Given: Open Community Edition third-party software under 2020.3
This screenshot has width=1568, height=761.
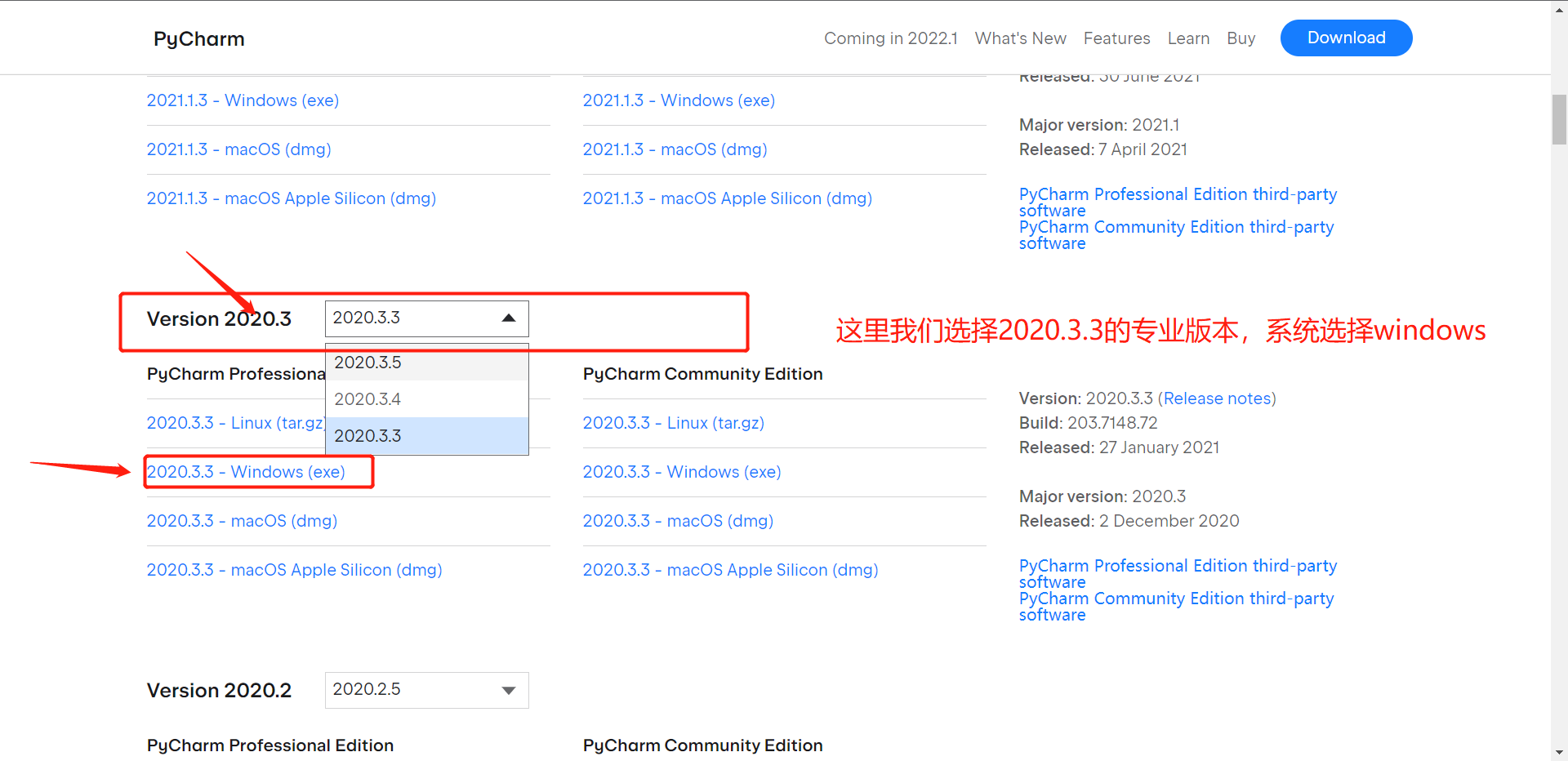Looking at the screenshot, I should [x=1176, y=606].
